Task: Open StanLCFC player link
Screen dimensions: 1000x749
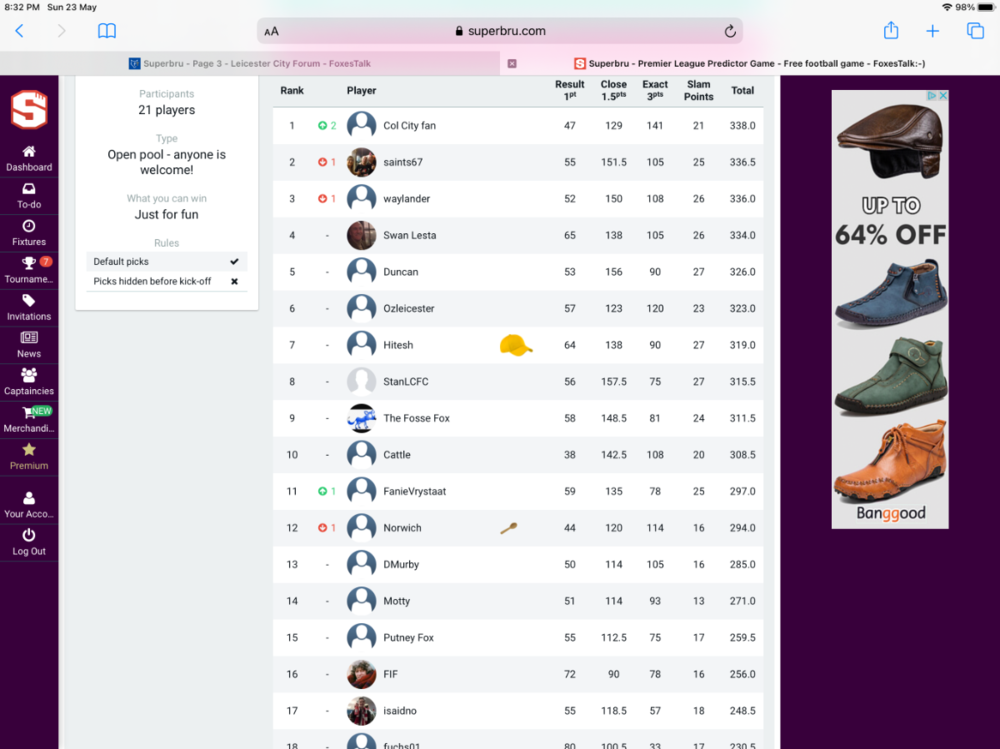Action: coord(406,382)
